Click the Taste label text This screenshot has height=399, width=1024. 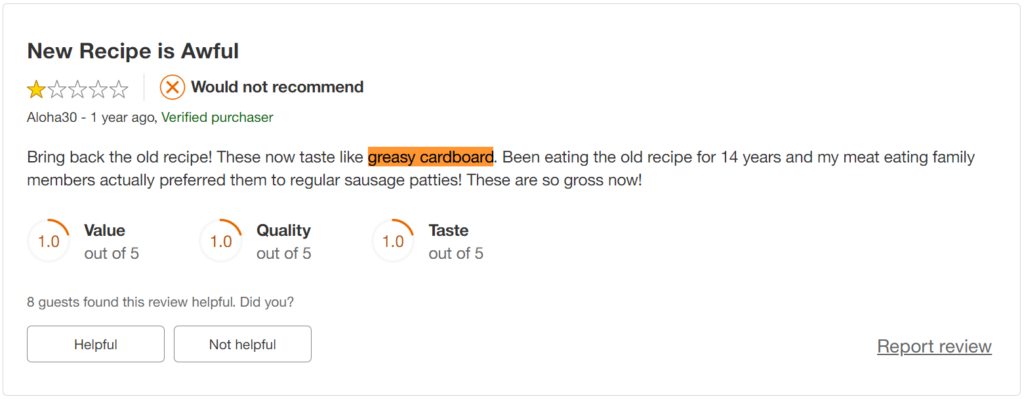[449, 231]
